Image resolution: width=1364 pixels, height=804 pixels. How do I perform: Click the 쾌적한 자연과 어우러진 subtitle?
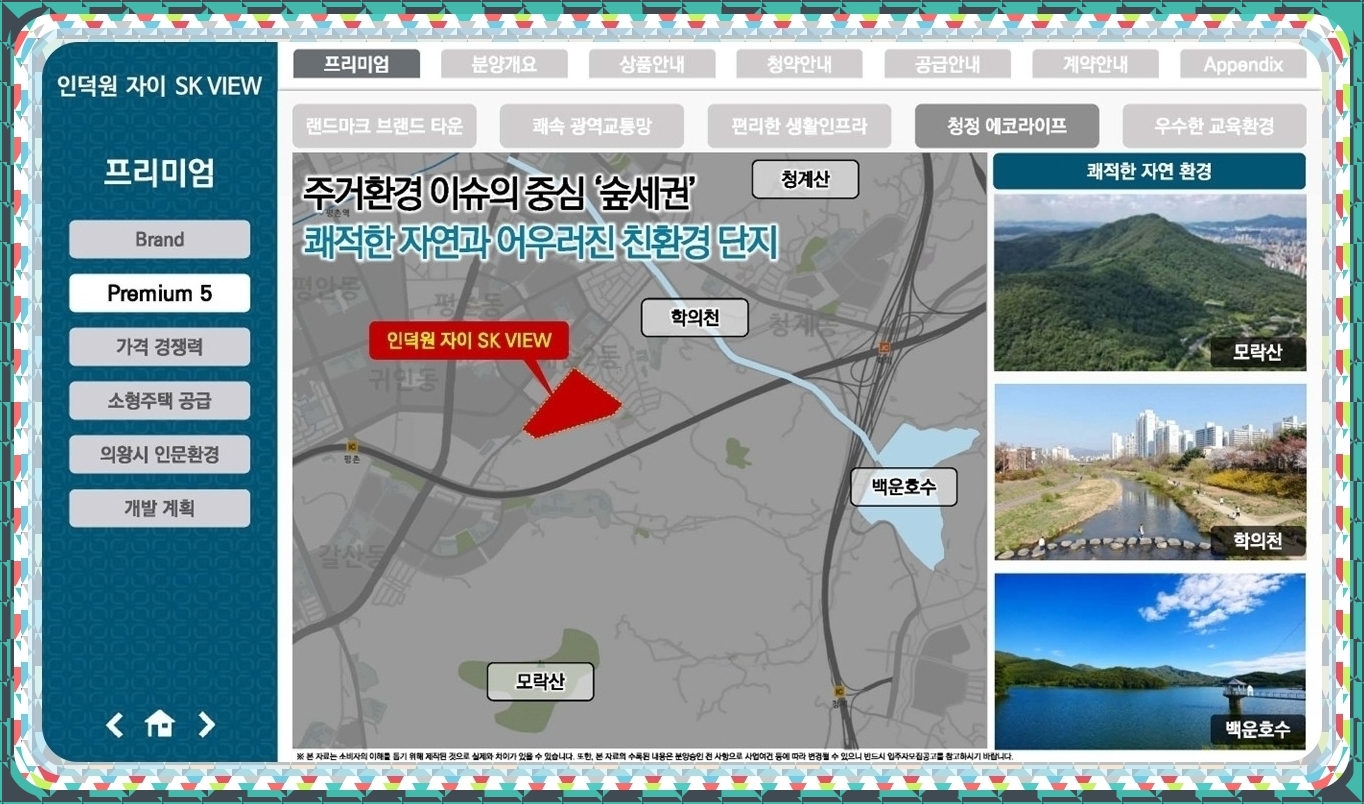pyautogui.click(x=539, y=241)
